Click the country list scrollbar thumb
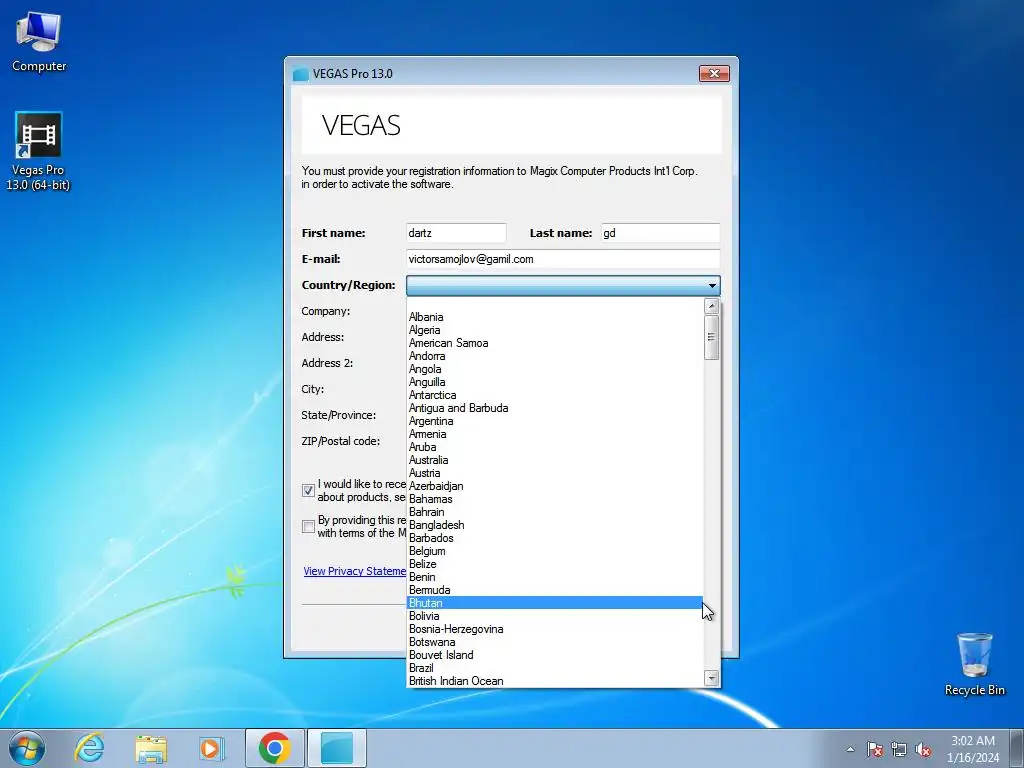 [712, 337]
